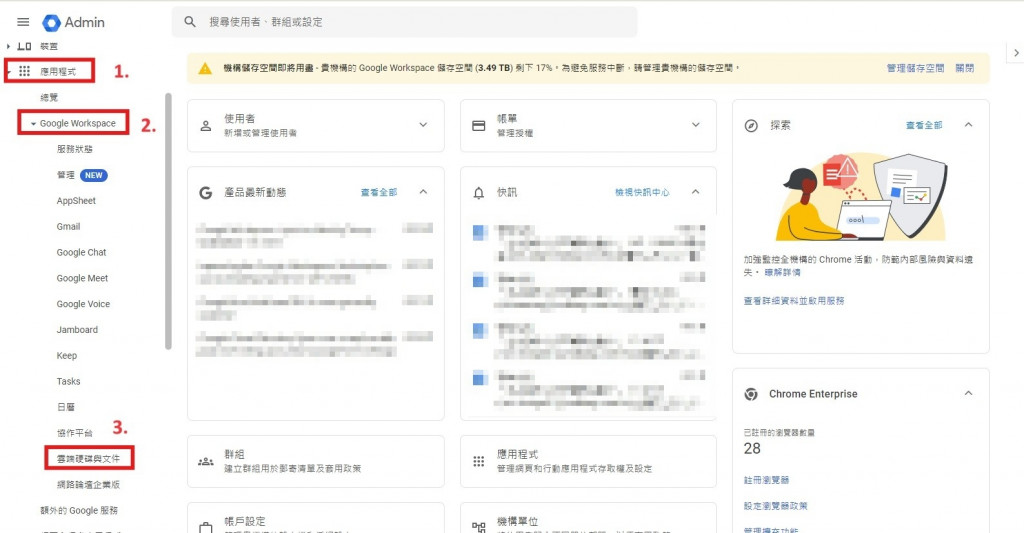Open Jamboard in the sidebar
This screenshot has height=533, width=1024.
point(77,330)
